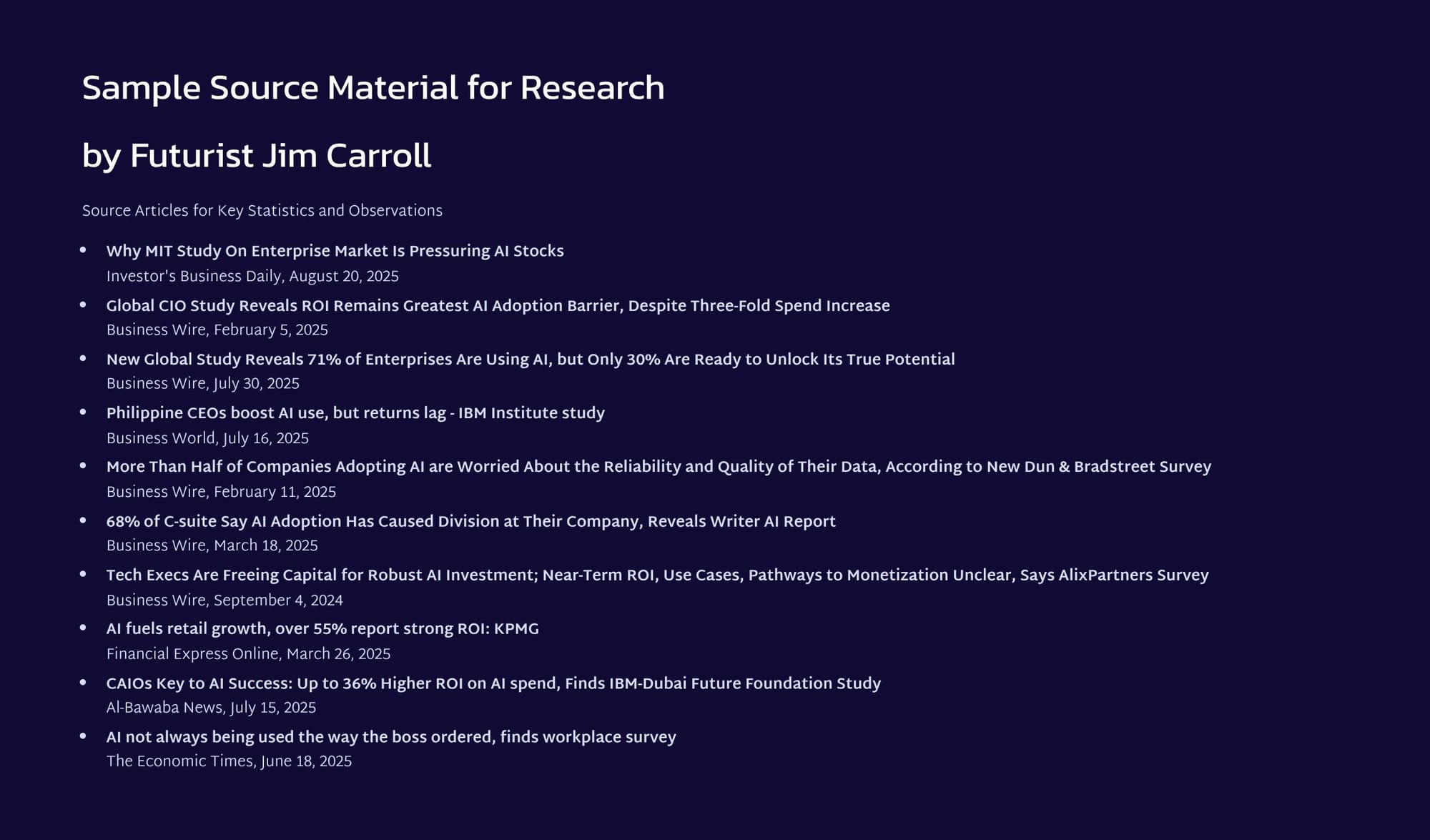Screen dimensions: 1430x840
Task: Click 'Investor's Business Daily, August 20, 2025' citation
Action: pos(252,276)
